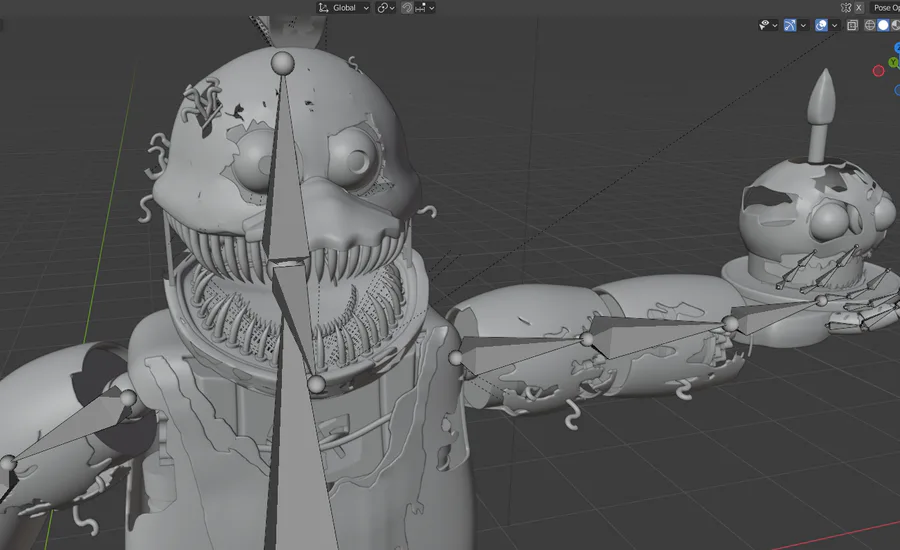Expand the overlays settings arrow
Screen dimensions: 900x550
[x=835, y=25]
